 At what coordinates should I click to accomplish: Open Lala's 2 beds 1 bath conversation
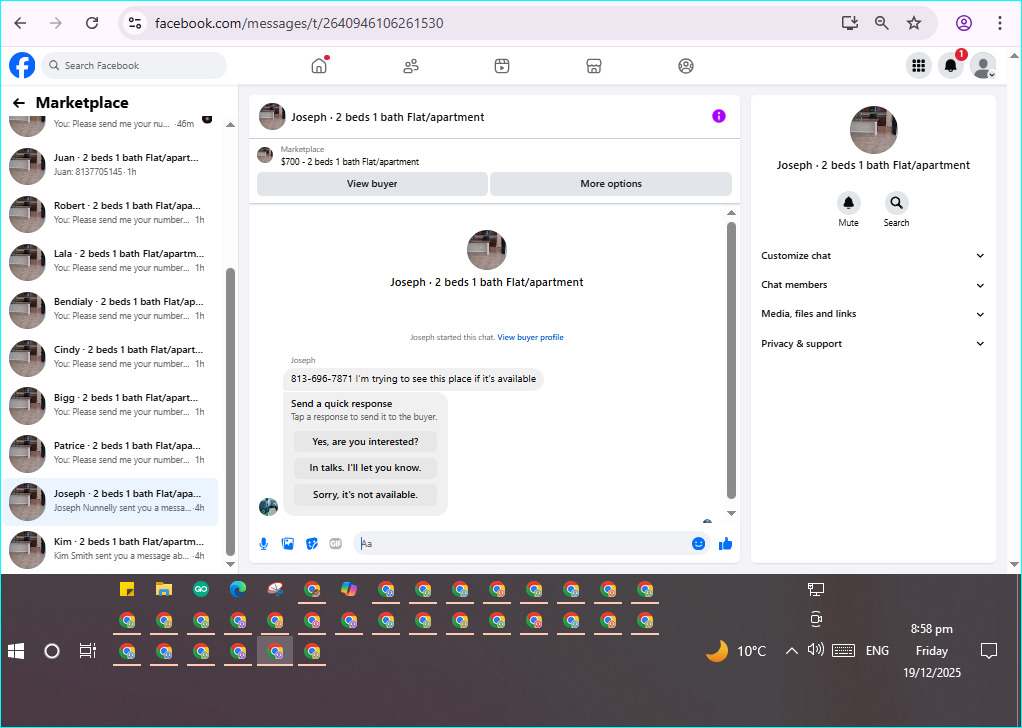tap(111, 261)
